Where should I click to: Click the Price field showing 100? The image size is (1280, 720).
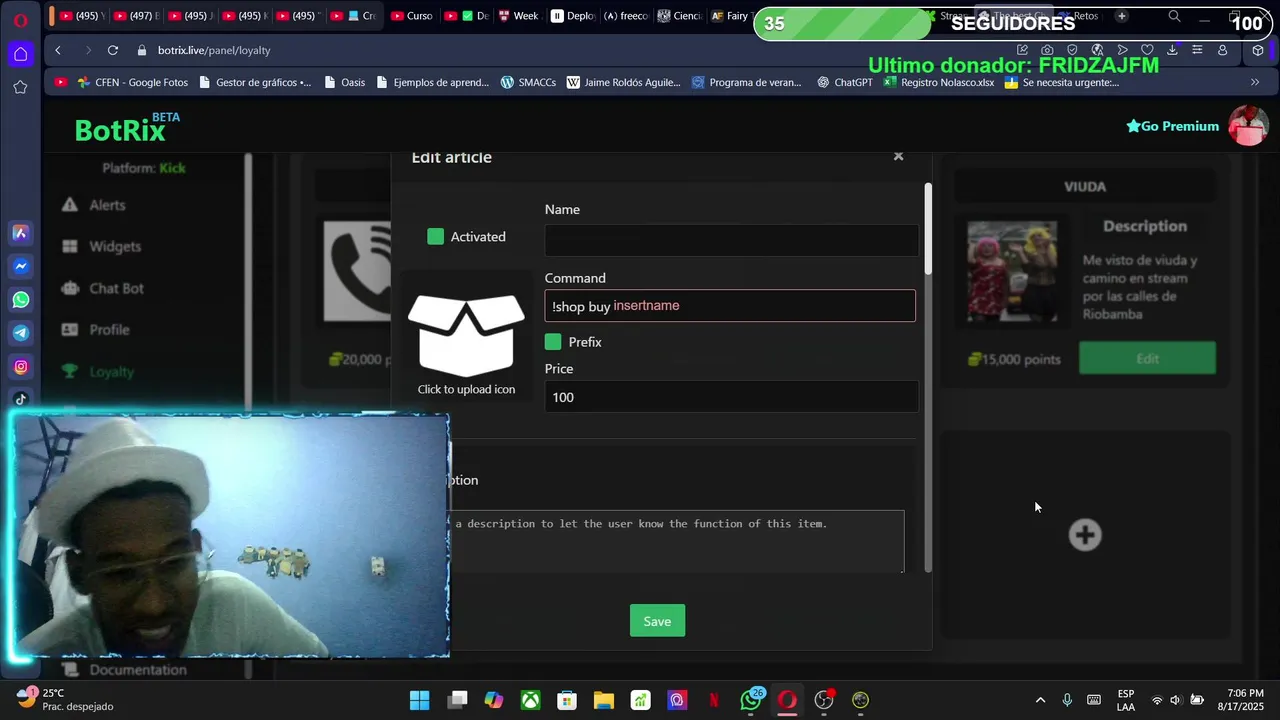(731, 397)
